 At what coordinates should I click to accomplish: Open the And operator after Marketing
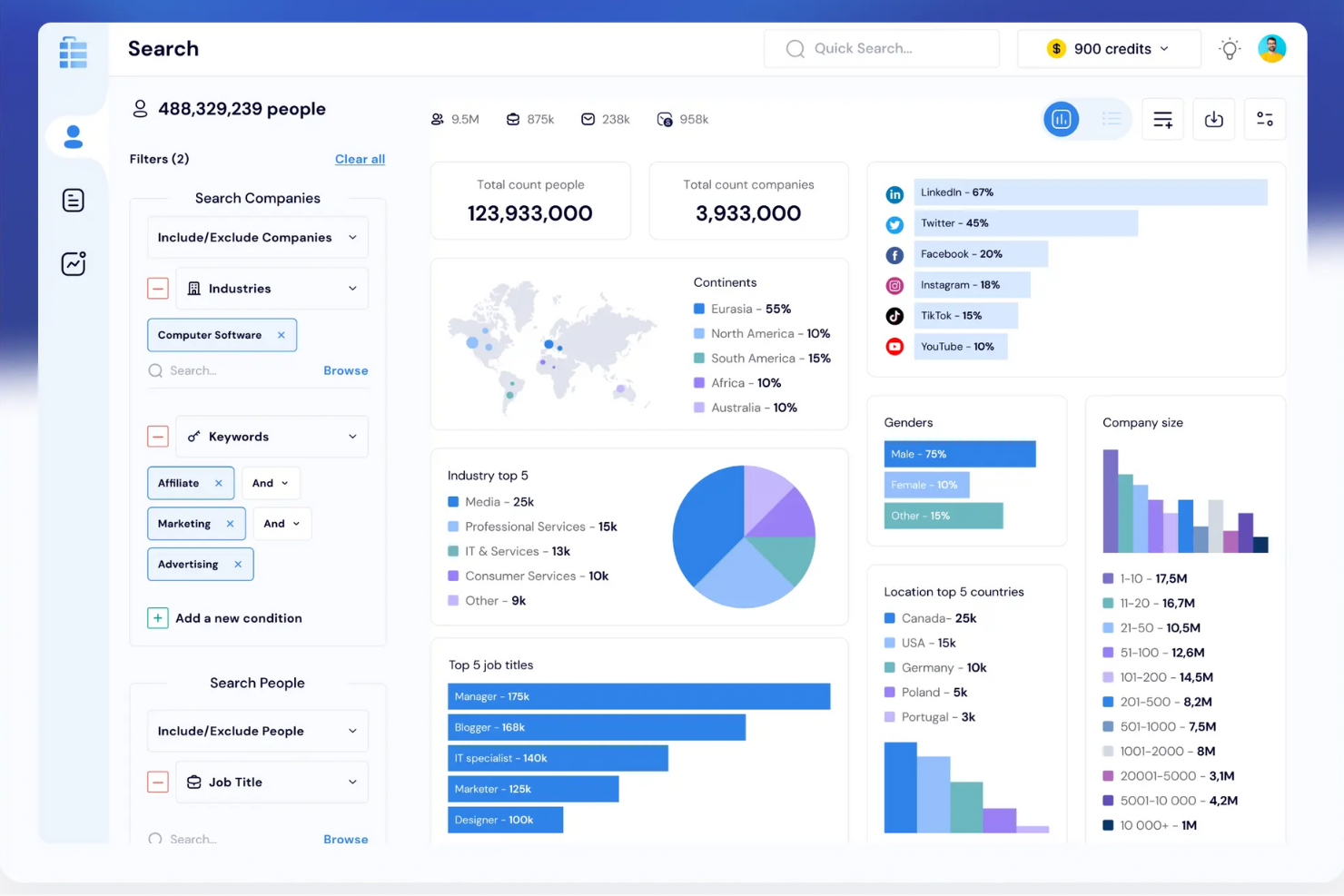282,524
